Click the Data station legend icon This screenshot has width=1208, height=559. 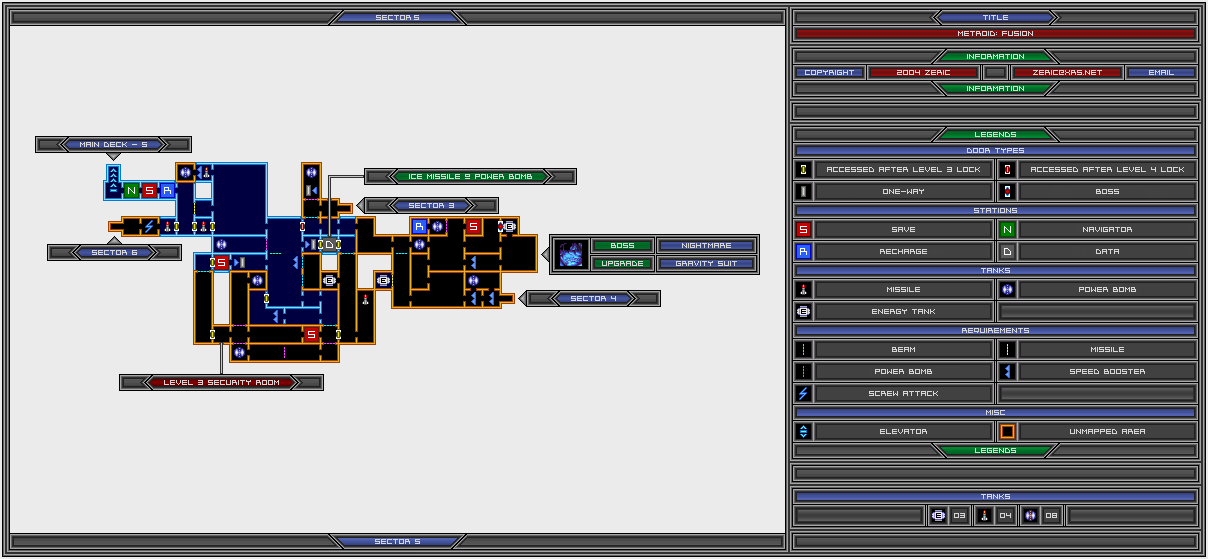pyautogui.click(x=1008, y=252)
